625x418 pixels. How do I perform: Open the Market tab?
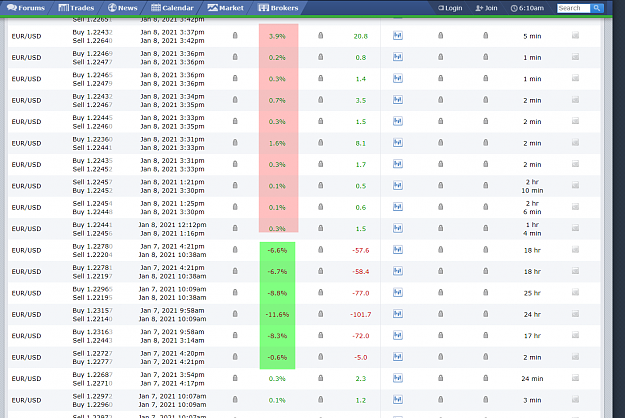(226, 8)
